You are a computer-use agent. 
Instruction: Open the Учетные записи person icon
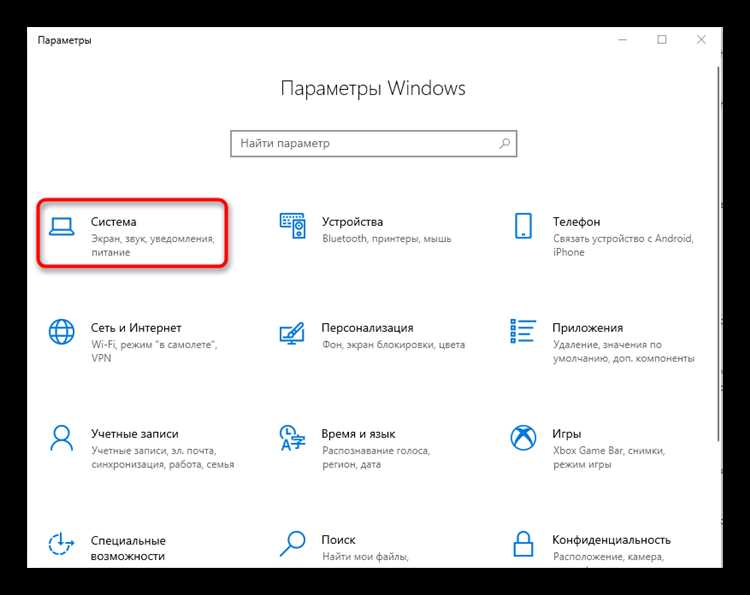click(x=62, y=438)
